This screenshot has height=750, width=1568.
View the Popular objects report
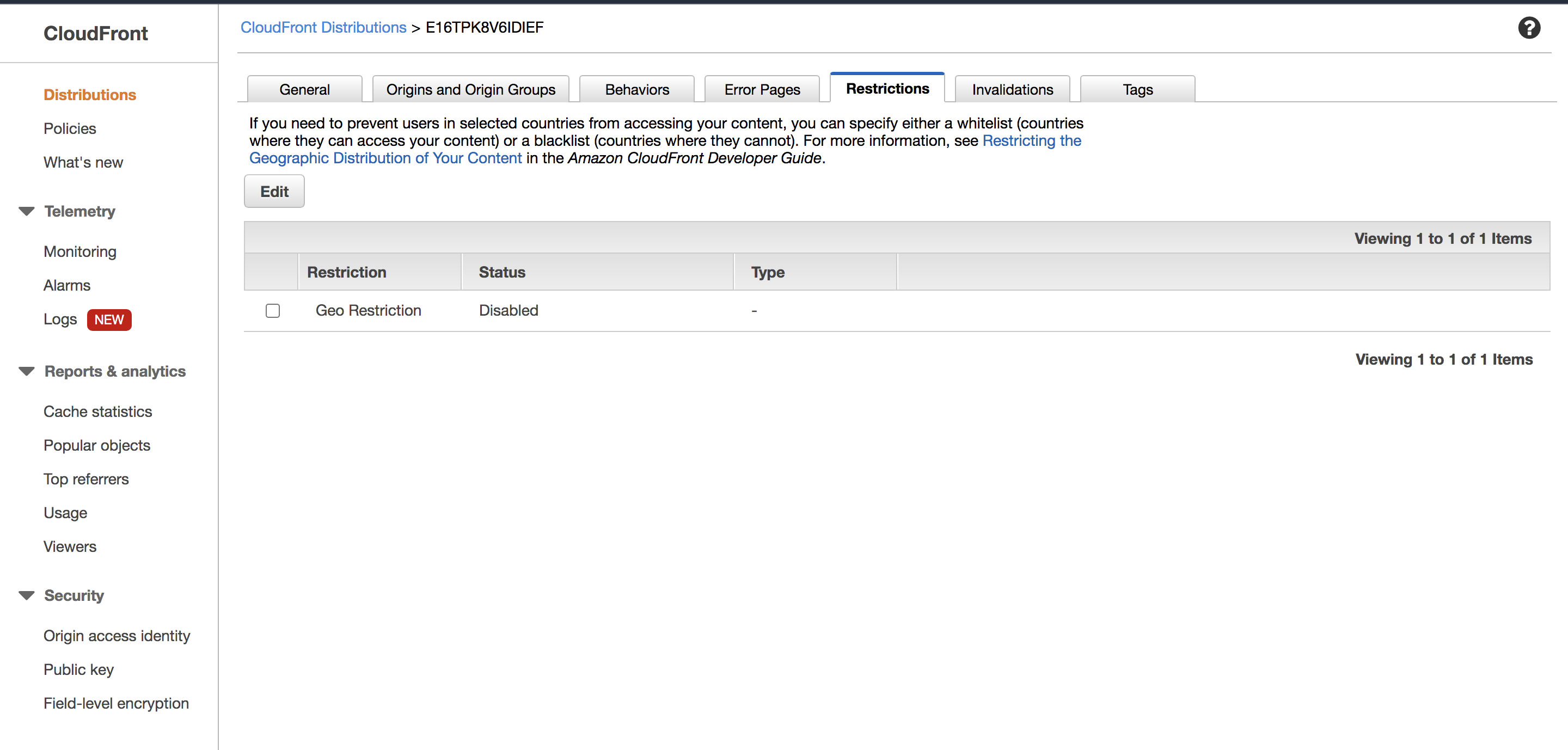click(x=97, y=445)
